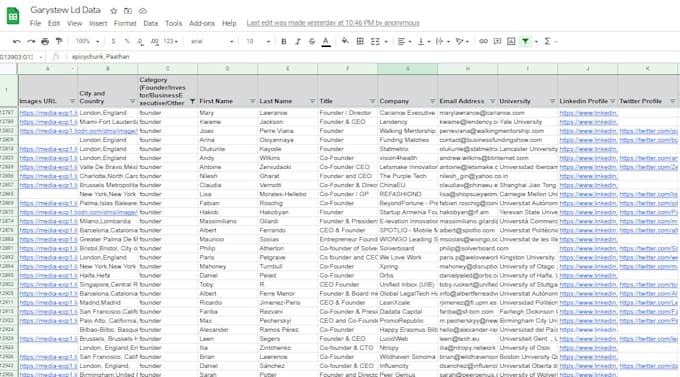The height and width of the screenshot is (377, 680).
Task: Open the Add-ons menu
Action: pos(202,23)
